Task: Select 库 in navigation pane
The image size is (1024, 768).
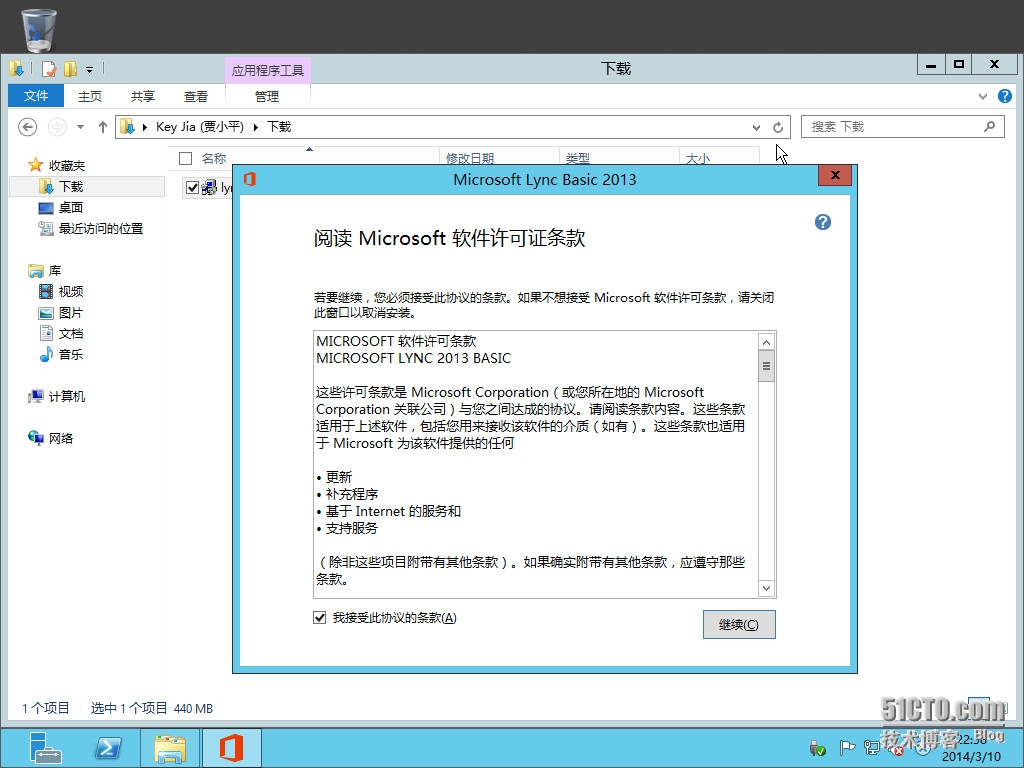Action: [x=54, y=270]
